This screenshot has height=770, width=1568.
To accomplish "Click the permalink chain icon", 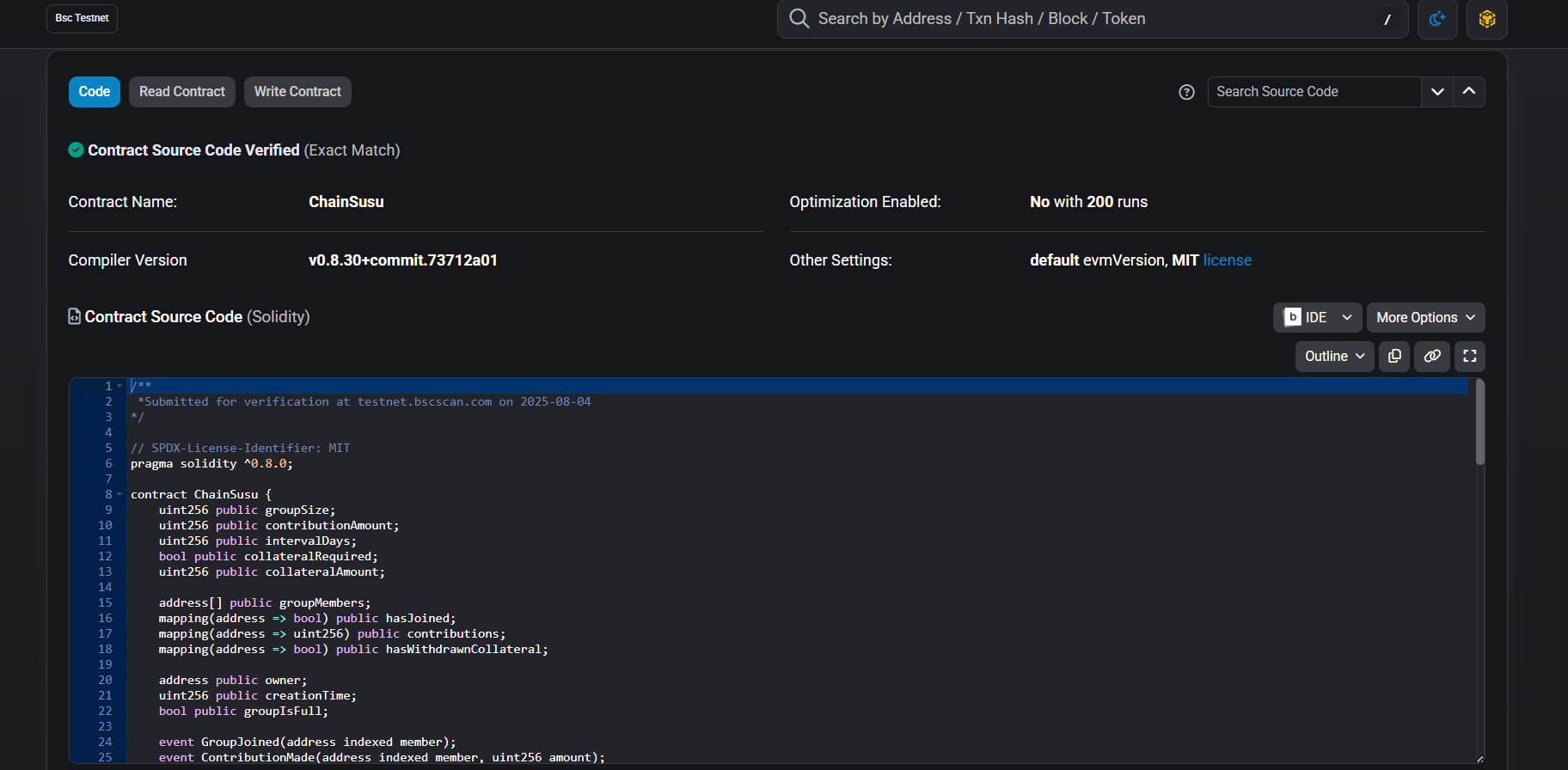I will 1432,357.
